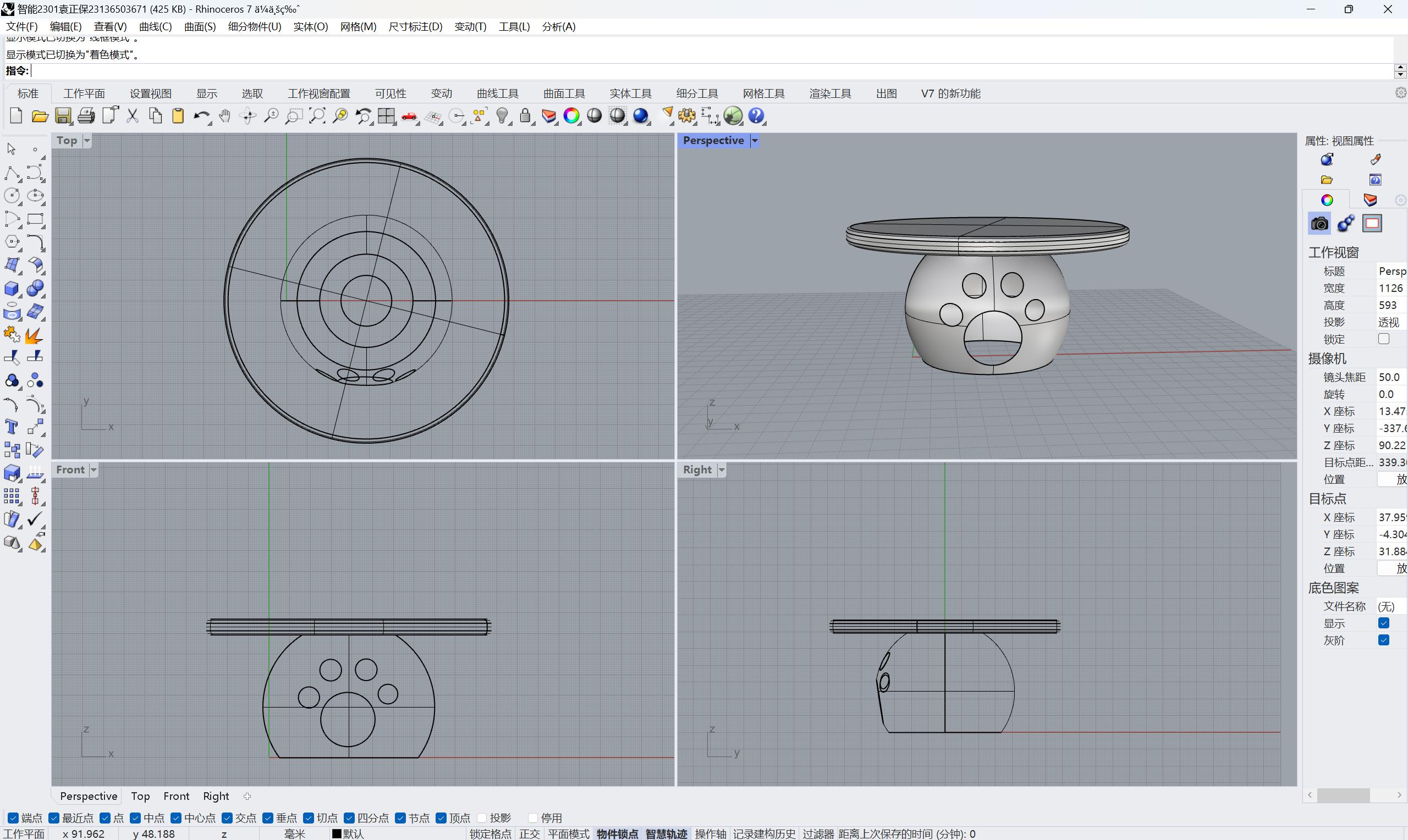Click the color wheel icon in toolbar

coord(572,116)
